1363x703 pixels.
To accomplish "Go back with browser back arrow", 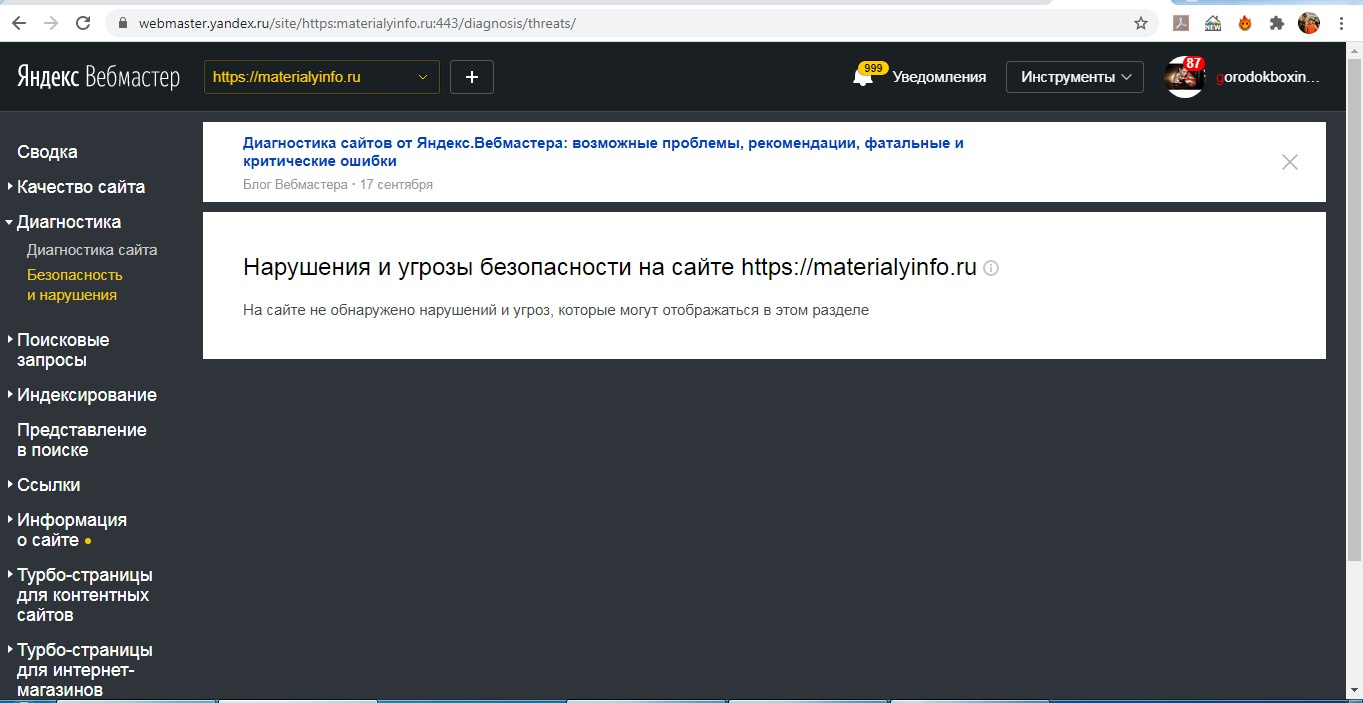I will click(x=19, y=23).
